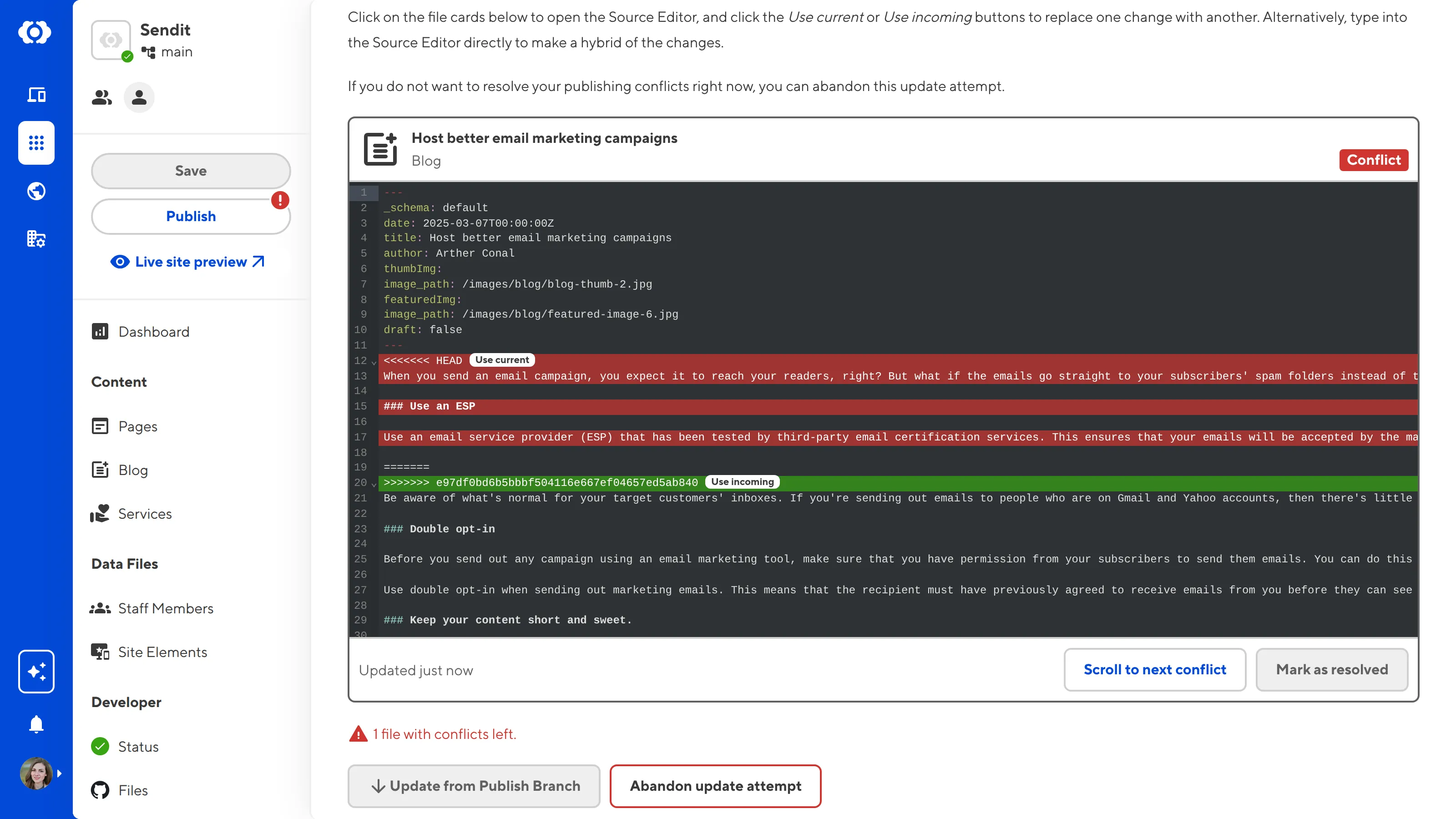Open the notifications bell icon
1456x819 pixels.
pyautogui.click(x=36, y=724)
